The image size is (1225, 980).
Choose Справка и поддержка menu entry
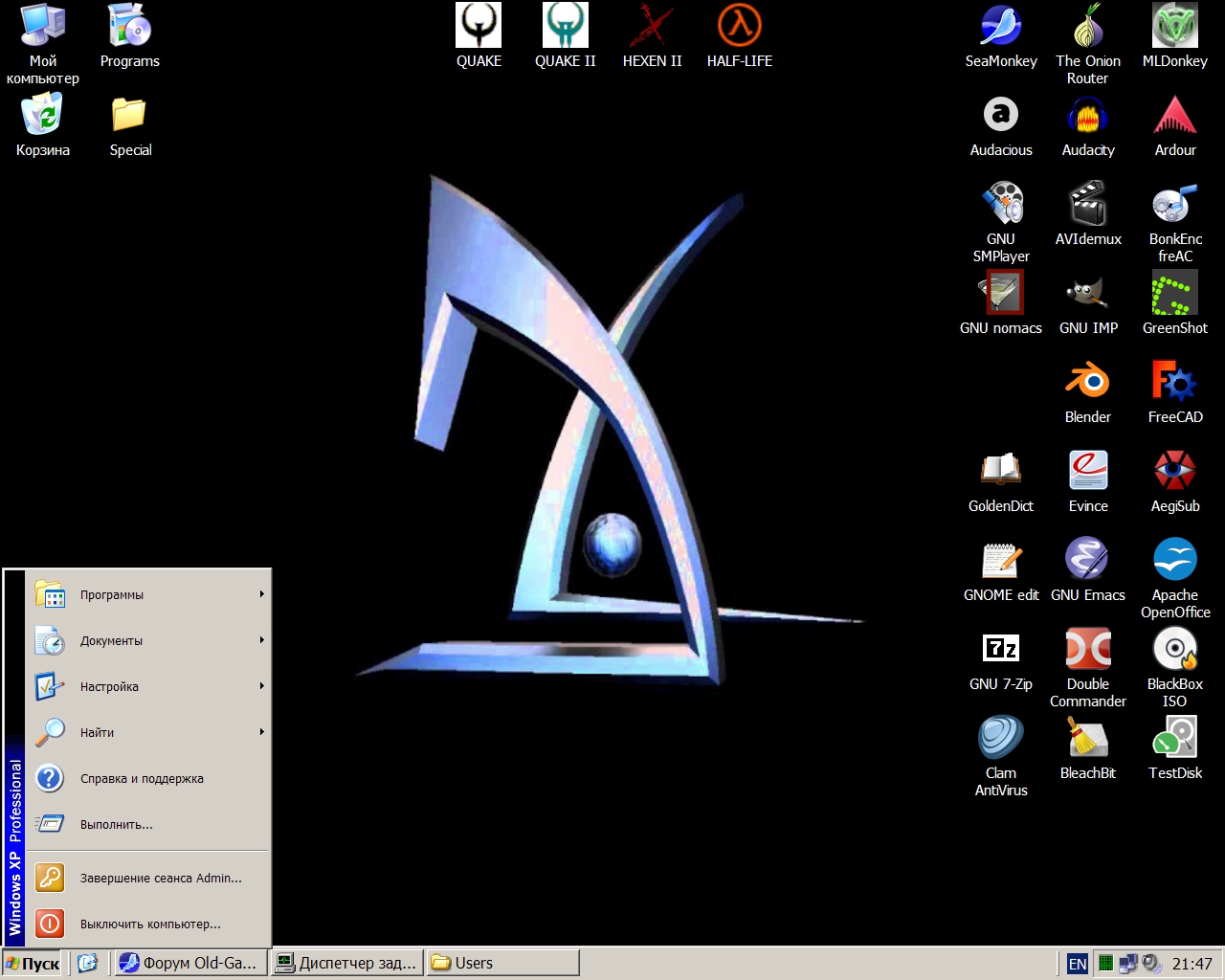point(142,778)
